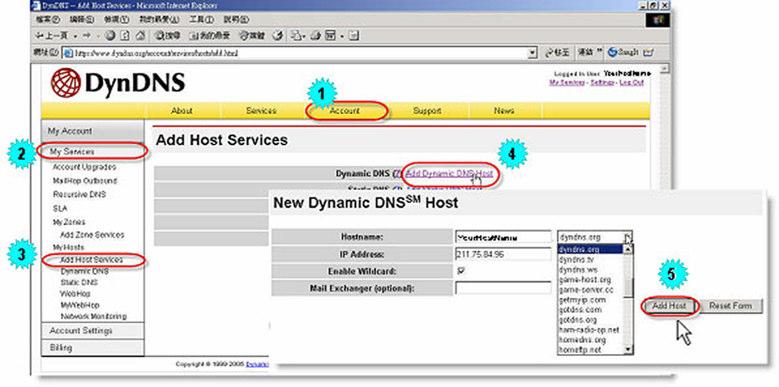
Task: Click the My Services link at top right
Action: [x=567, y=82]
